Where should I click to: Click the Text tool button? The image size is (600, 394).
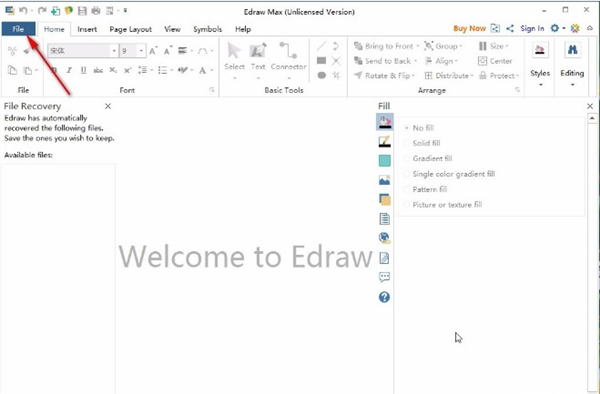tap(258, 60)
